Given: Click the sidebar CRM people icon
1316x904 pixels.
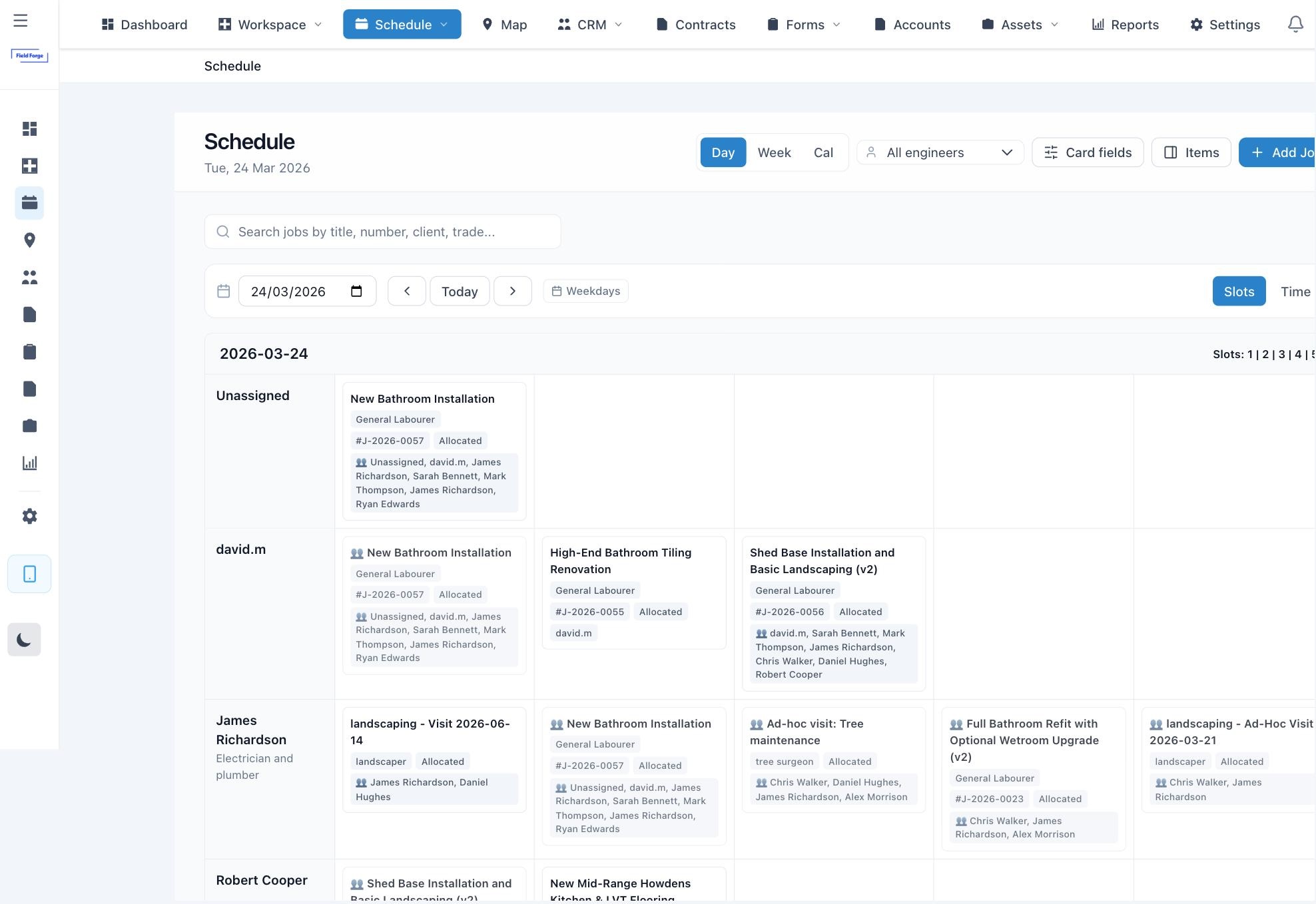Looking at the screenshot, I should (x=29, y=278).
